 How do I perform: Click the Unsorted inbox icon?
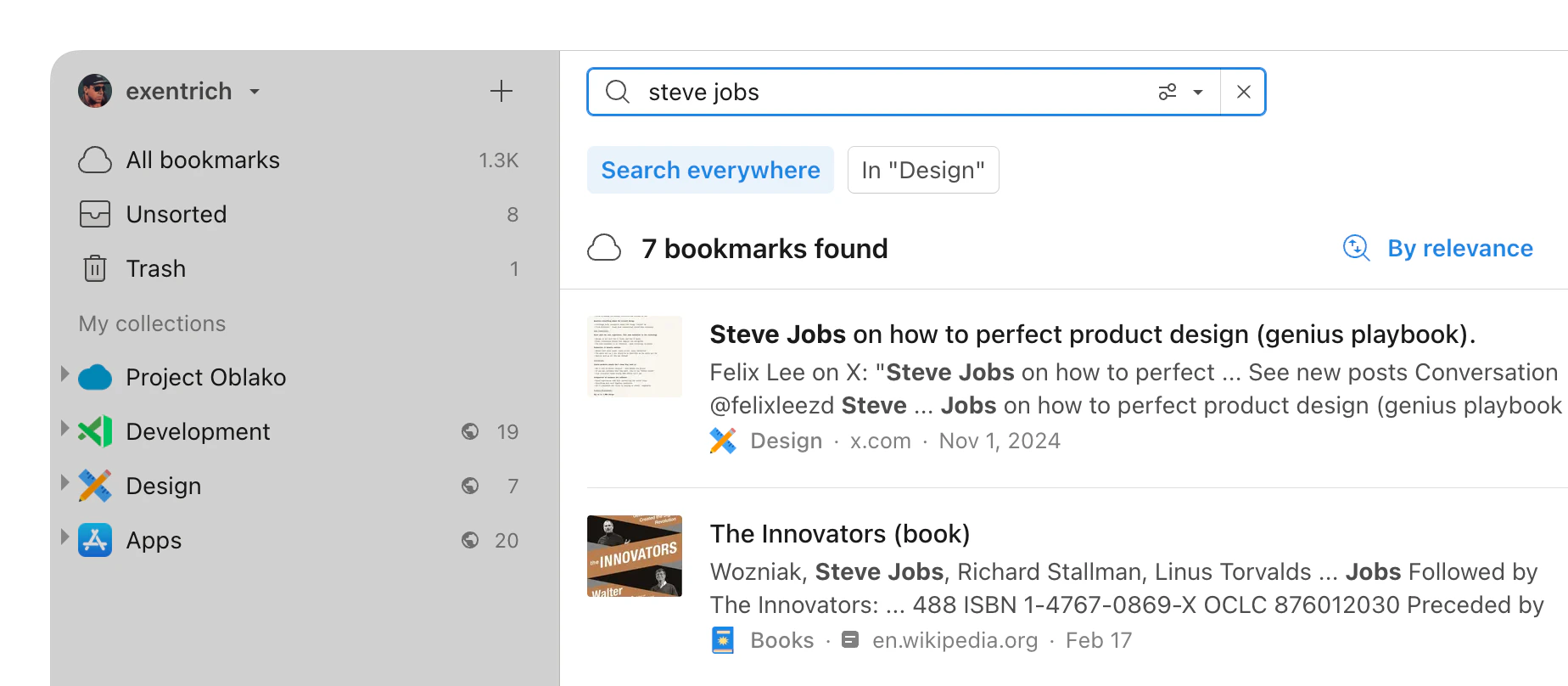95,214
